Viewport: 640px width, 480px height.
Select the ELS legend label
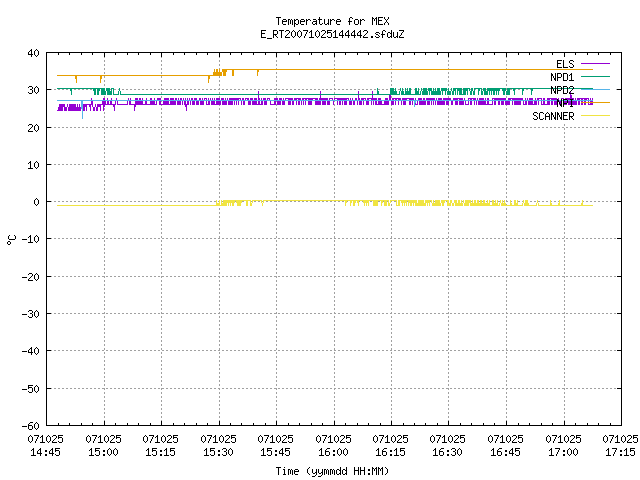[x=565, y=64]
